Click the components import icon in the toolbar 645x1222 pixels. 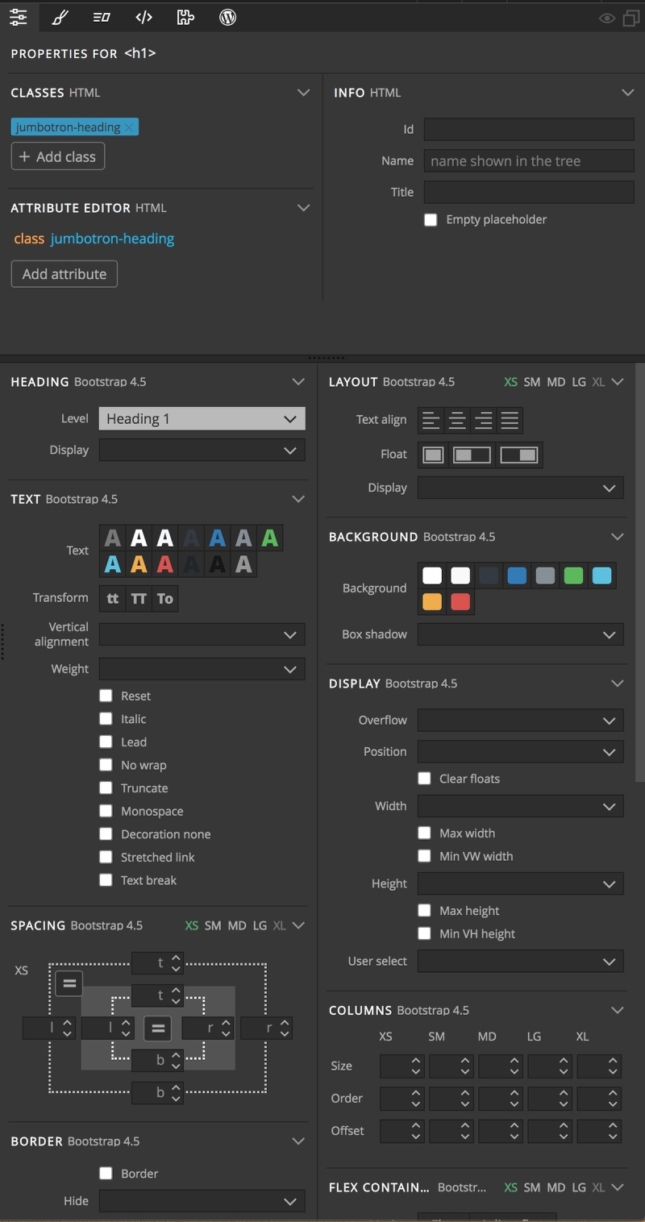pyautogui.click(x=185, y=17)
